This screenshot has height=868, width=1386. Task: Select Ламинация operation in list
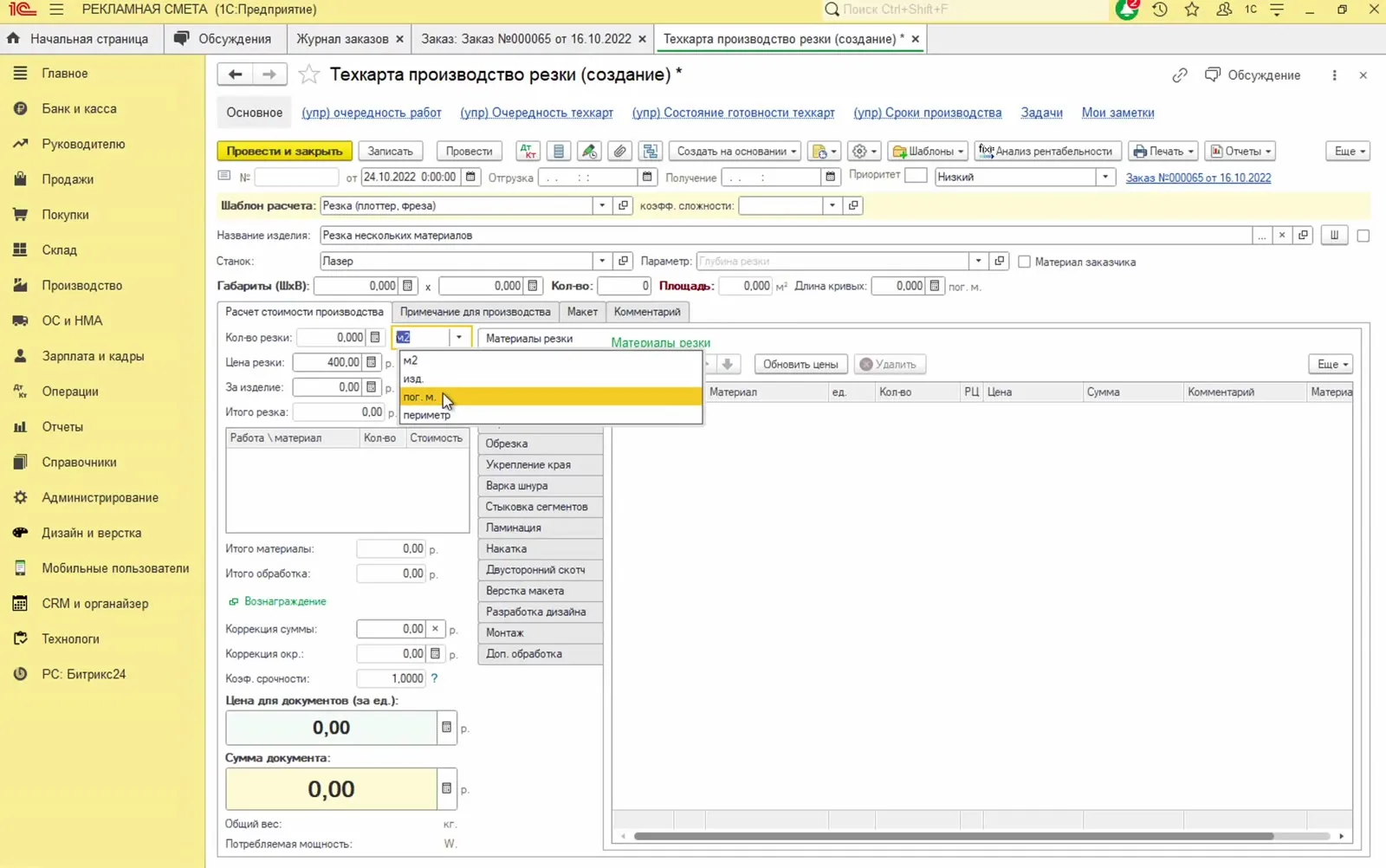(541, 528)
